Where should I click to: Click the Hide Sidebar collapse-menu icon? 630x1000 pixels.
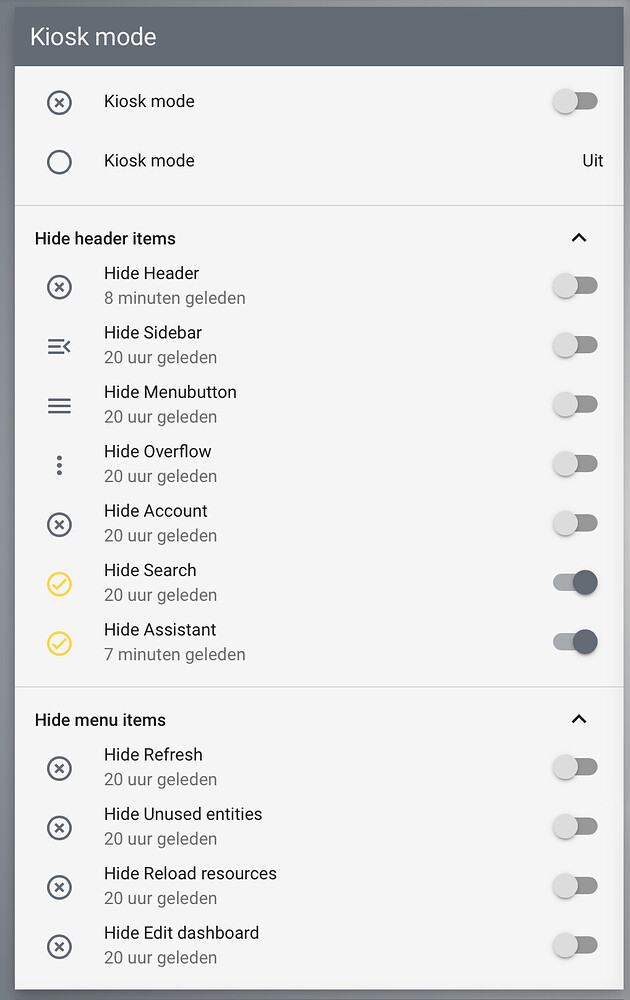(59, 346)
